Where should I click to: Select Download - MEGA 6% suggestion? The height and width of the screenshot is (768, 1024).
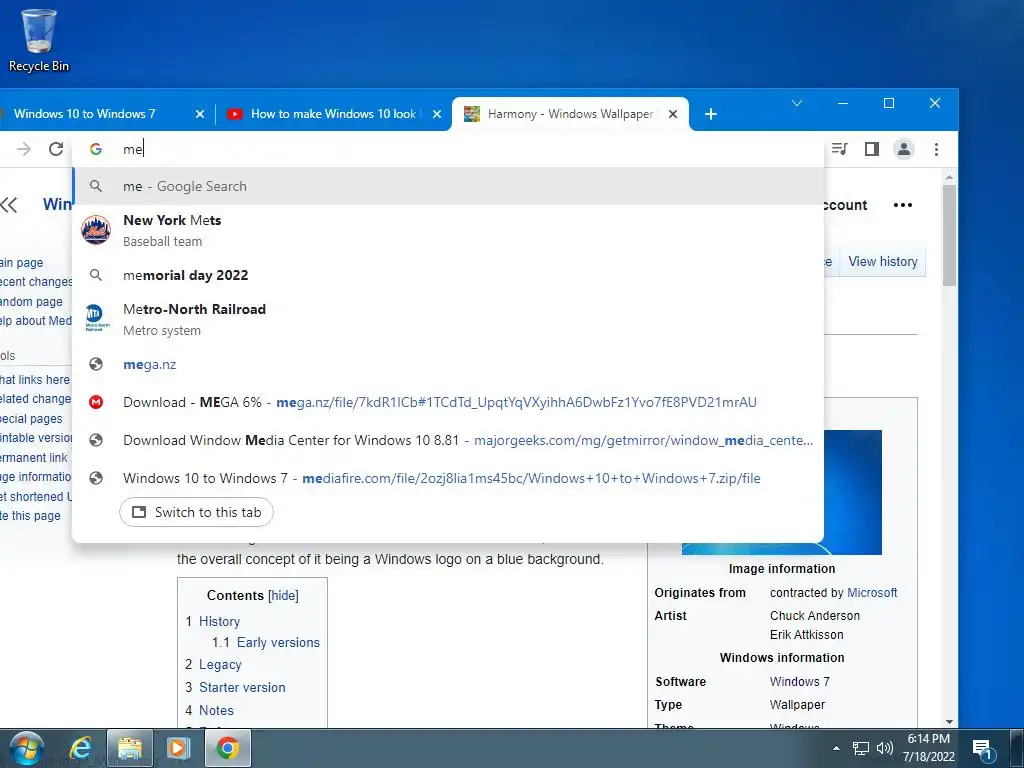coord(448,402)
